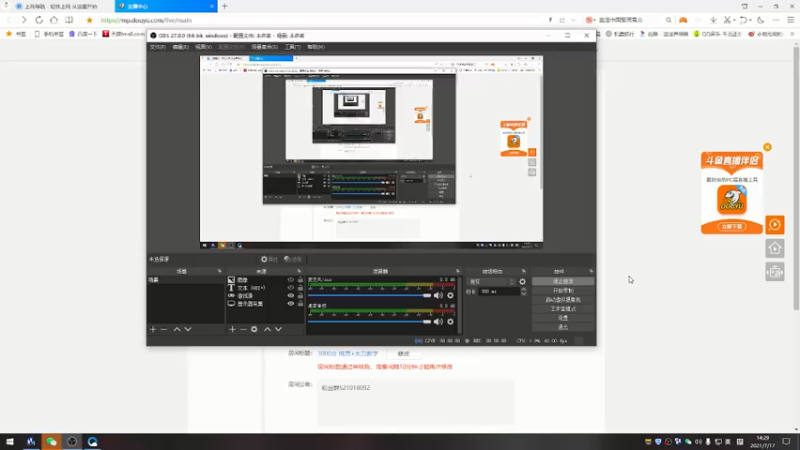Open settings gear of desktop audio channel
The width and height of the screenshot is (800, 450).
(451, 322)
